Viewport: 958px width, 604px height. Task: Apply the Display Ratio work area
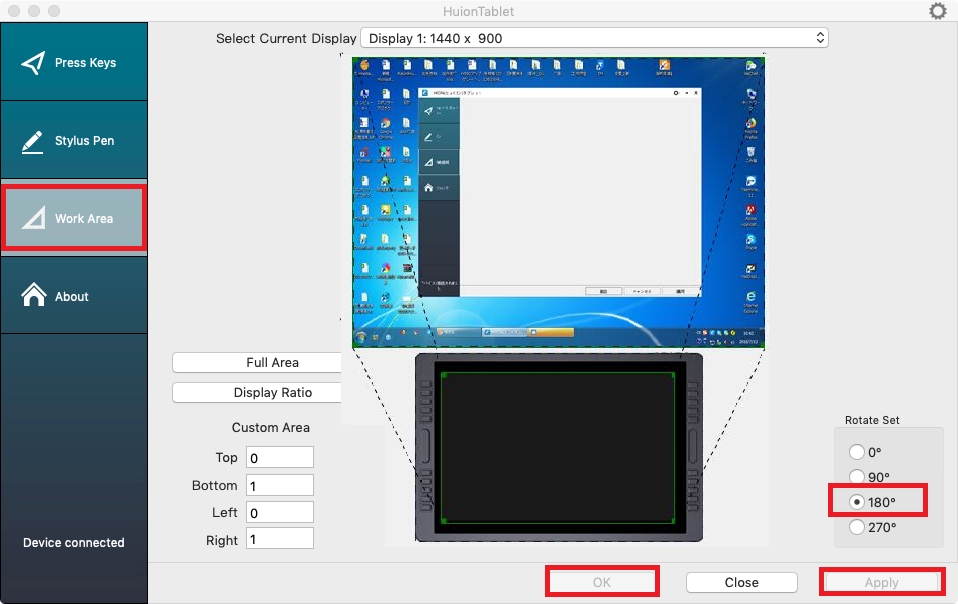[x=257, y=392]
